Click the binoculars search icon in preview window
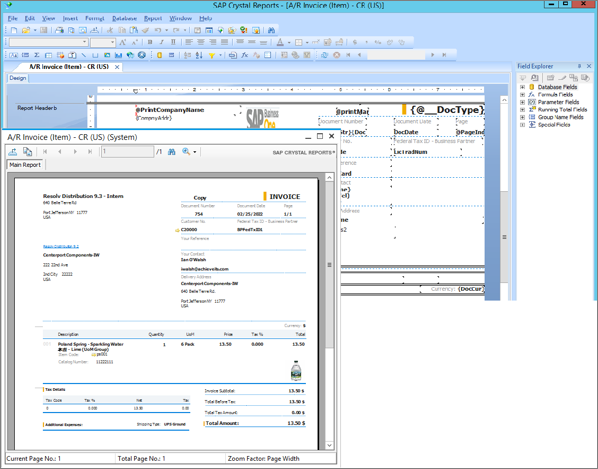 pos(172,152)
